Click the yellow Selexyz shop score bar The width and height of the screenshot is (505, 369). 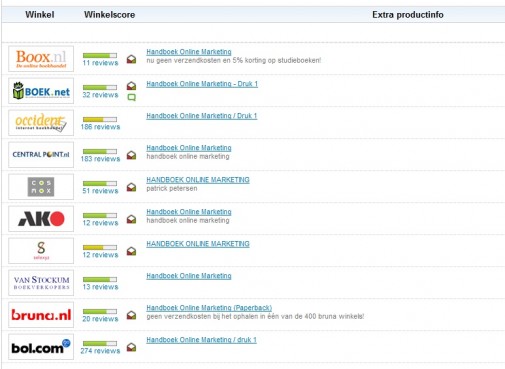[100, 247]
